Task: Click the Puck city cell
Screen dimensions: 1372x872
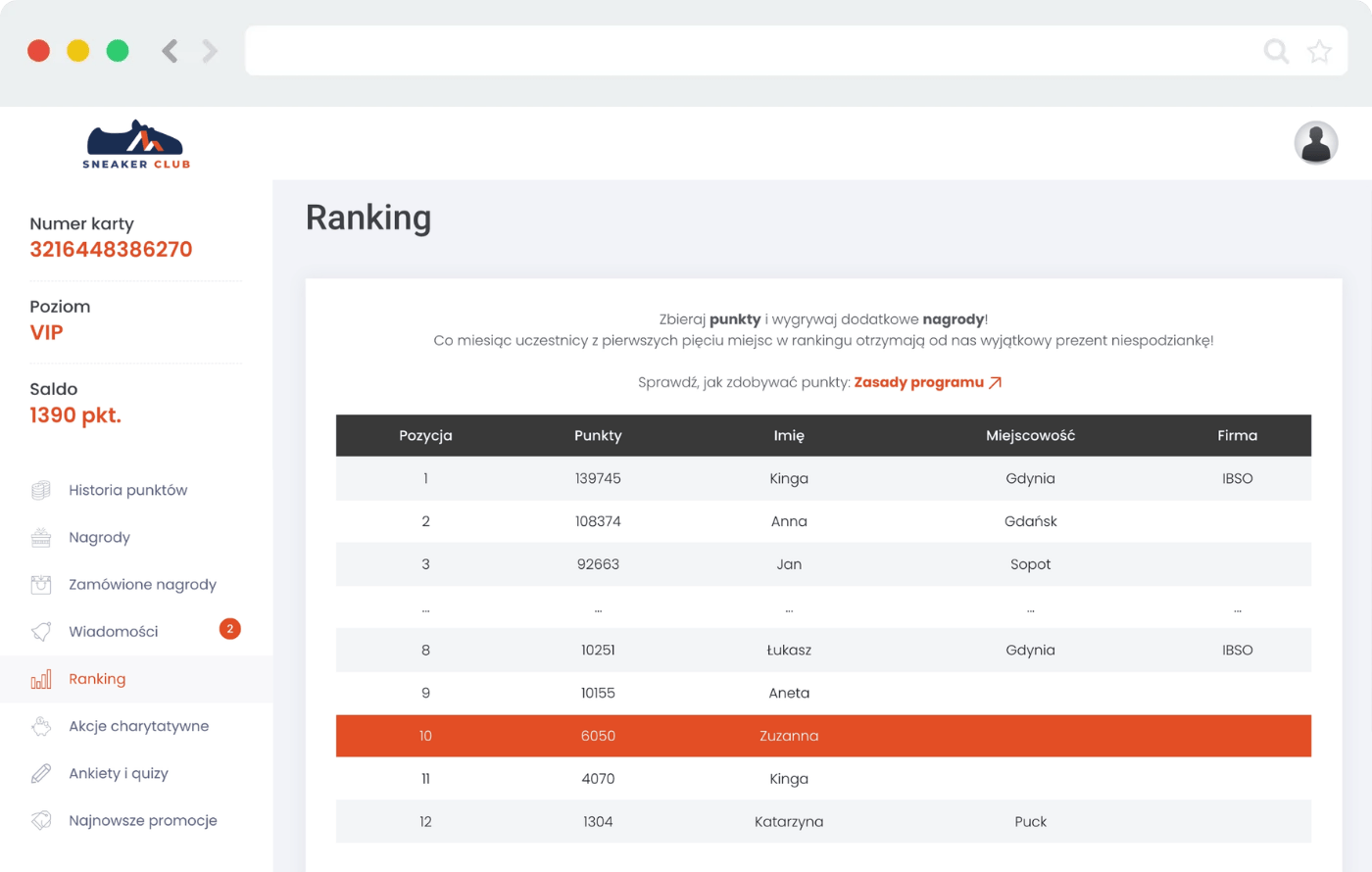Action: tap(1030, 822)
